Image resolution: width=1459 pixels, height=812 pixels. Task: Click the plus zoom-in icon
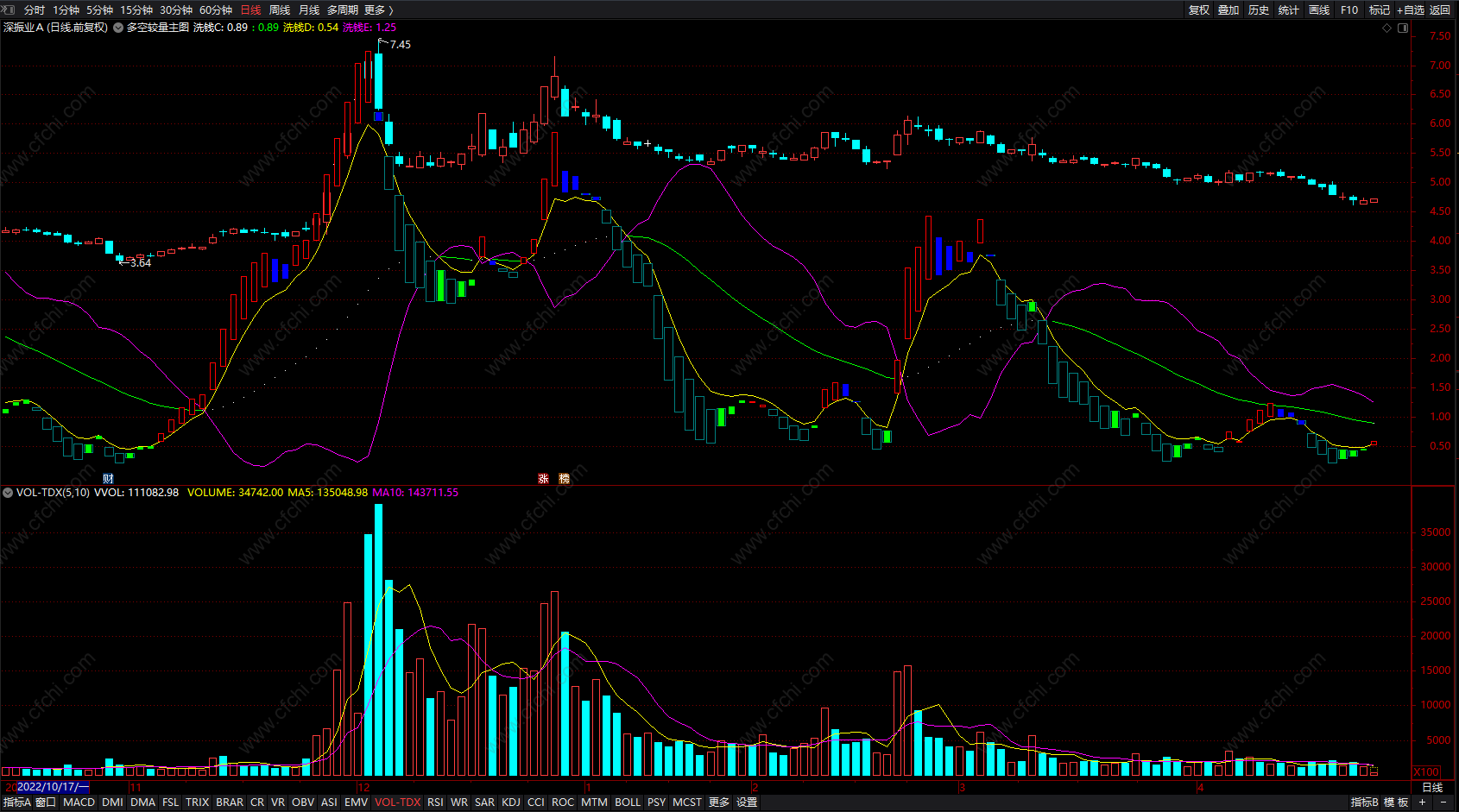(x=1423, y=803)
